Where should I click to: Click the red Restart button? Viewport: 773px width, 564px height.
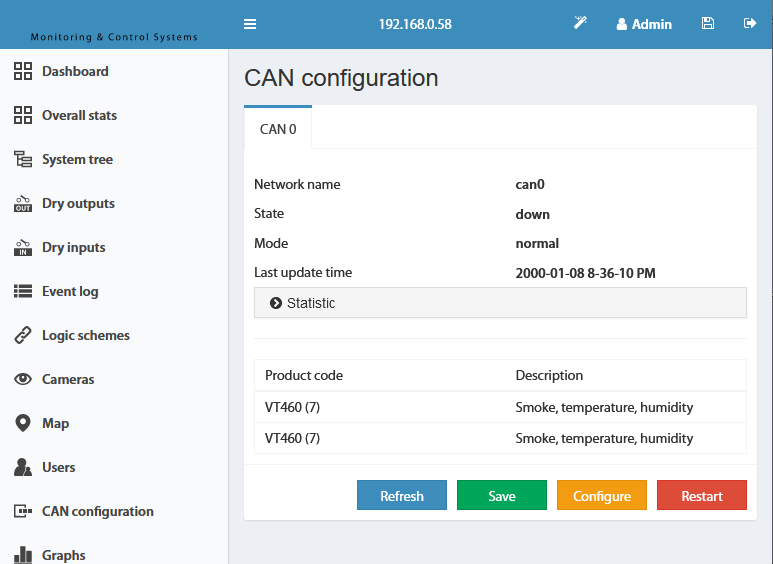pos(702,495)
